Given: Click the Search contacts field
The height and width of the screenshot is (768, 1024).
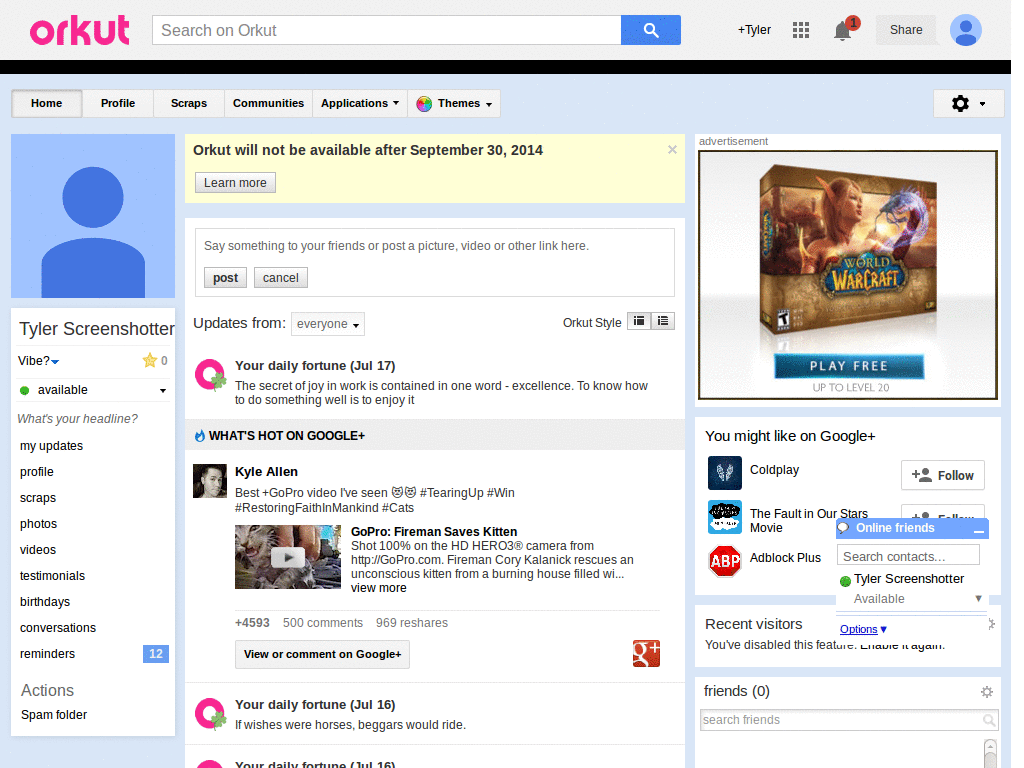Looking at the screenshot, I should coord(908,556).
